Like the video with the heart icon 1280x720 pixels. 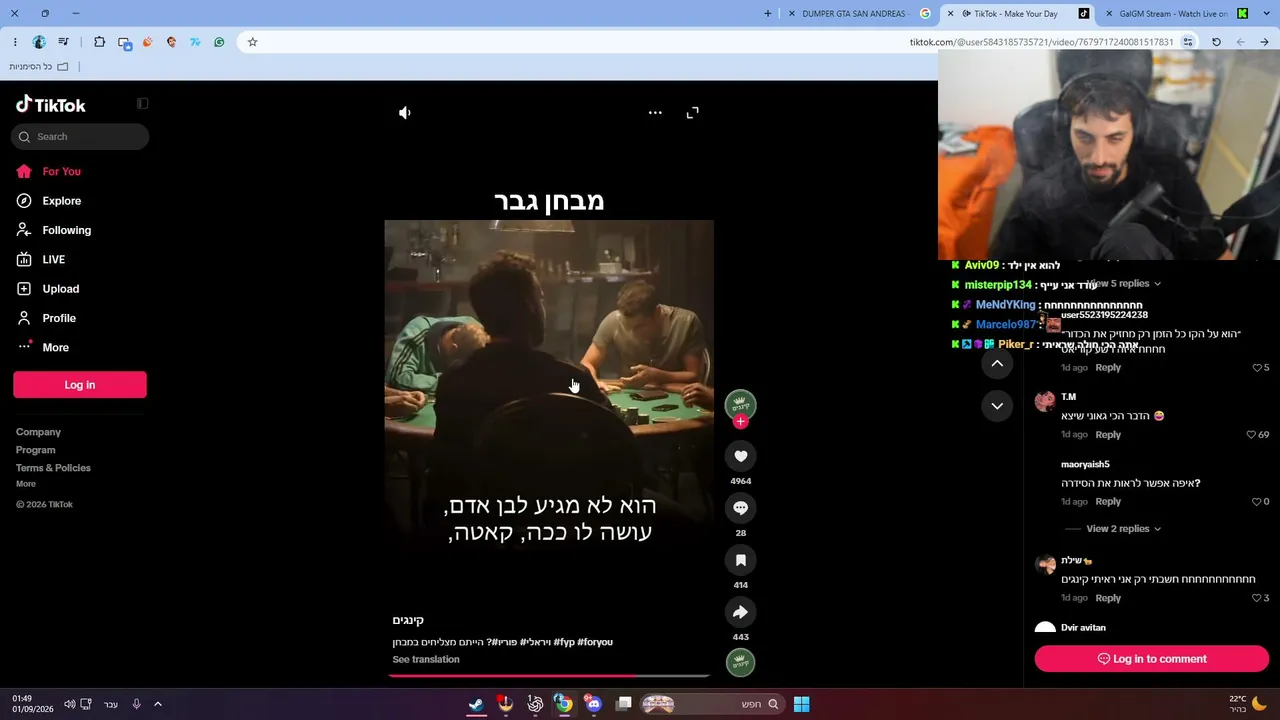click(x=740, y=456)
